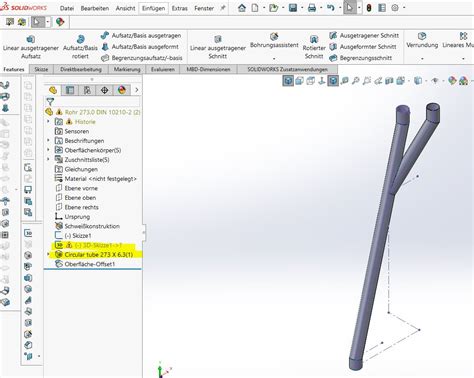Open dropdown arrow next to Undo icon
Image resolution: width=474 pixels, height=378 pixels.
point(339,8)
